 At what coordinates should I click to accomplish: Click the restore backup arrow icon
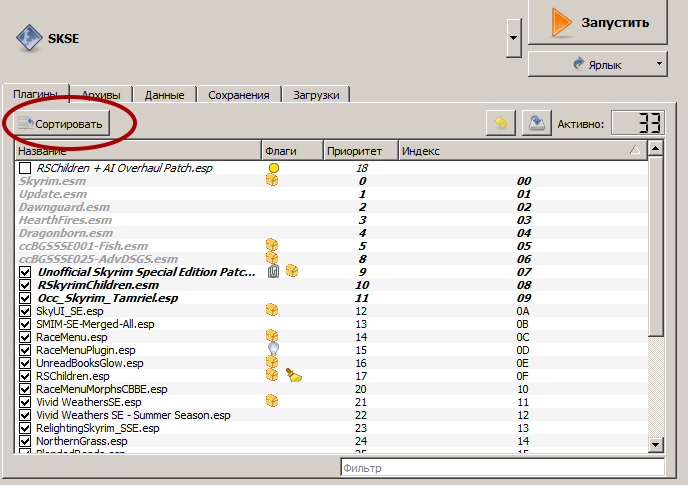[x=501, y=123]
